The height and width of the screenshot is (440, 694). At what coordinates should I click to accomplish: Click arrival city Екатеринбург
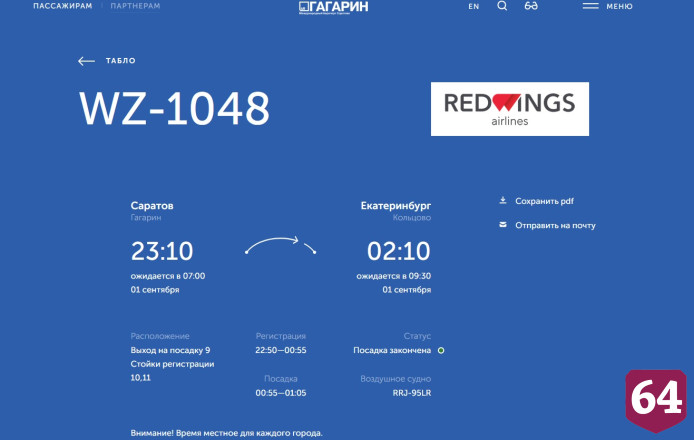click(x=396, y=205)
